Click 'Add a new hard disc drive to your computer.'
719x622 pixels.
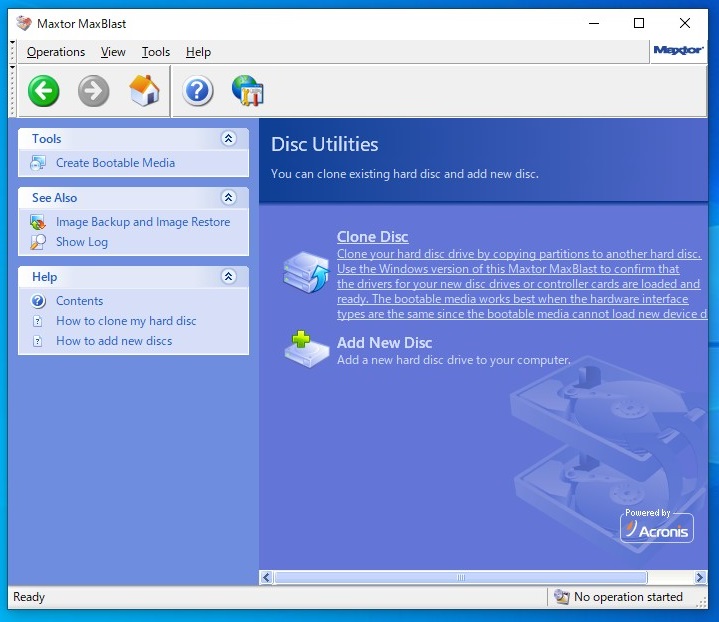tap(454, 360)
